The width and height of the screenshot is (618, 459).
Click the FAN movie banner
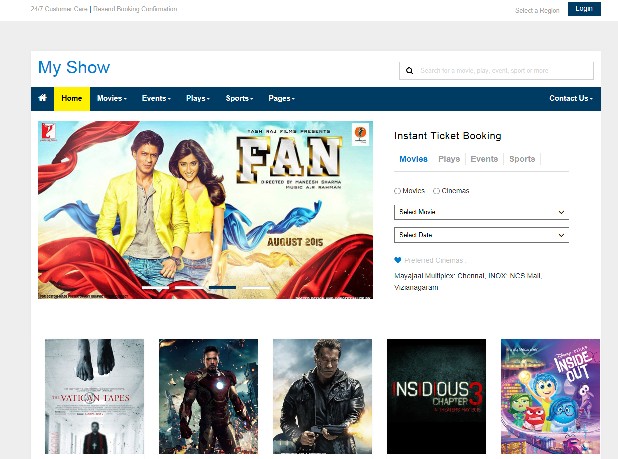pos(205,210)
